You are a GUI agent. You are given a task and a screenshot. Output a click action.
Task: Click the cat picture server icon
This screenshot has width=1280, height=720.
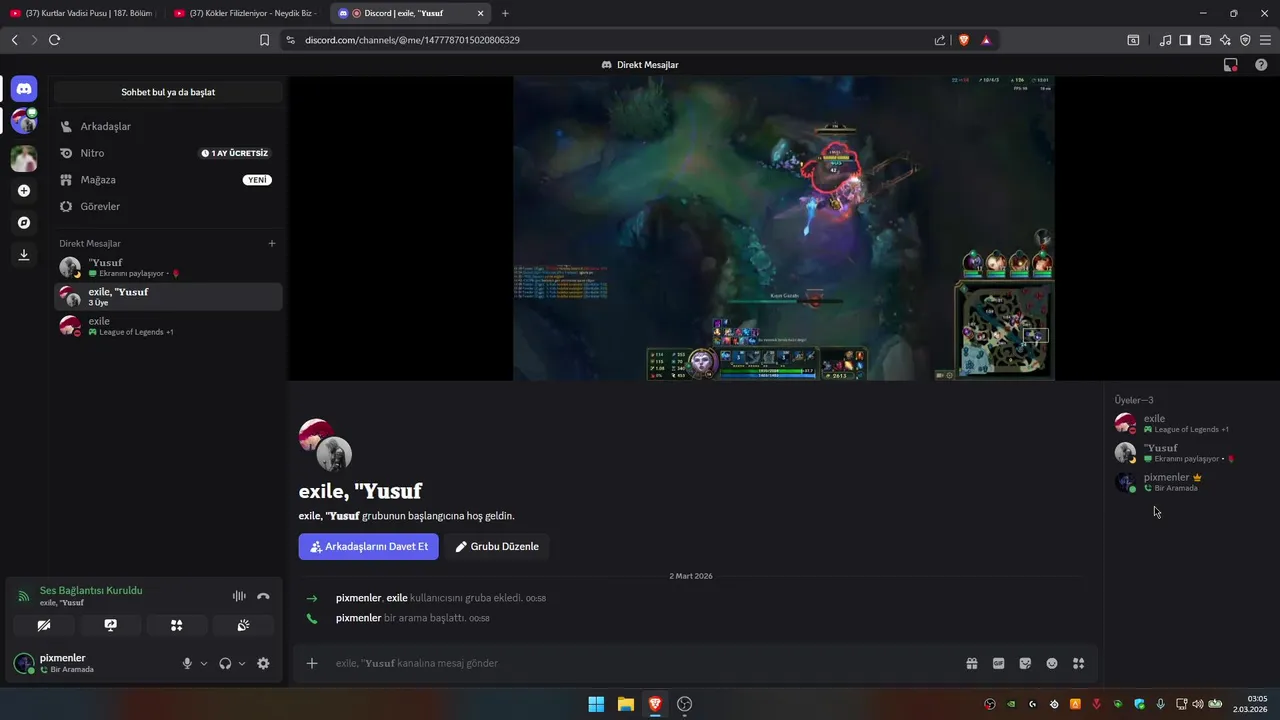coord(24,158)
